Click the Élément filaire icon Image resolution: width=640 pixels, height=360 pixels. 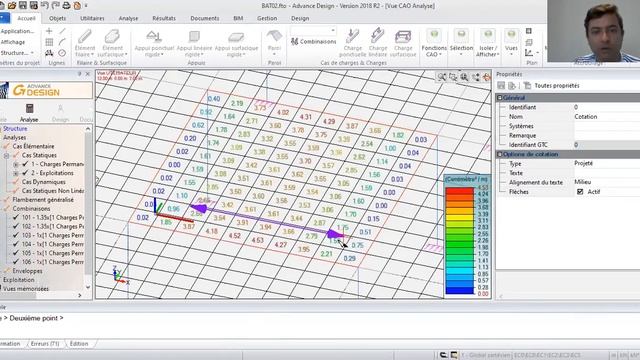84,37
